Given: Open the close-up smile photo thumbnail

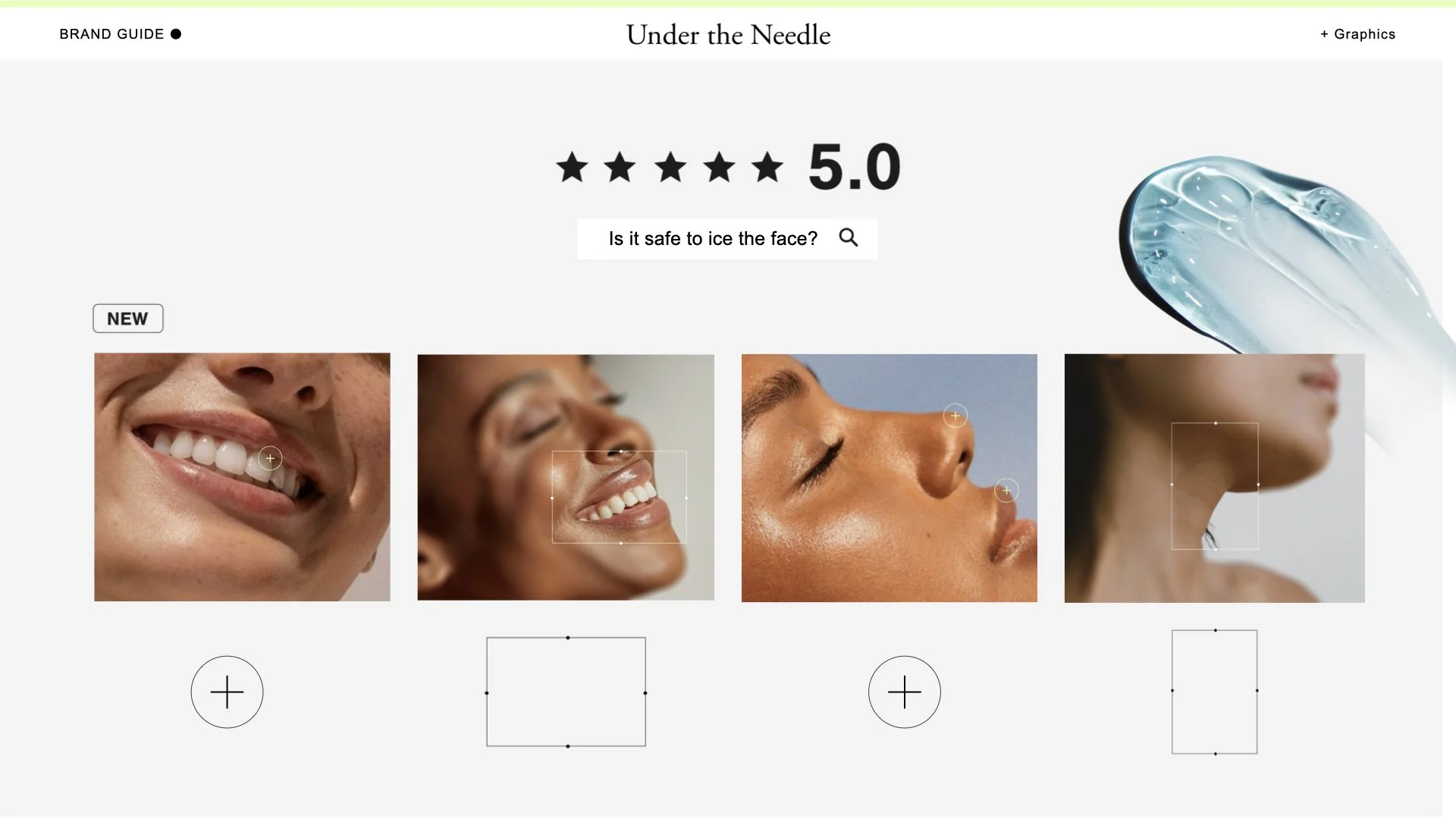Looking at the screenshot, I should tap(242, 477).
